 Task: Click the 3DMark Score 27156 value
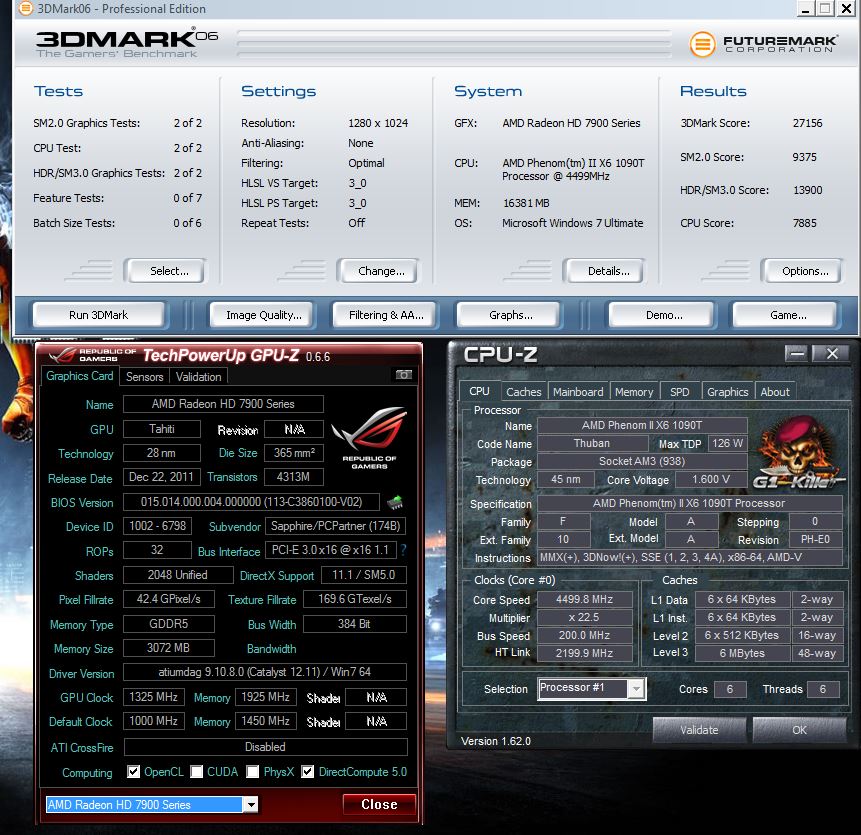pos(807,123)
